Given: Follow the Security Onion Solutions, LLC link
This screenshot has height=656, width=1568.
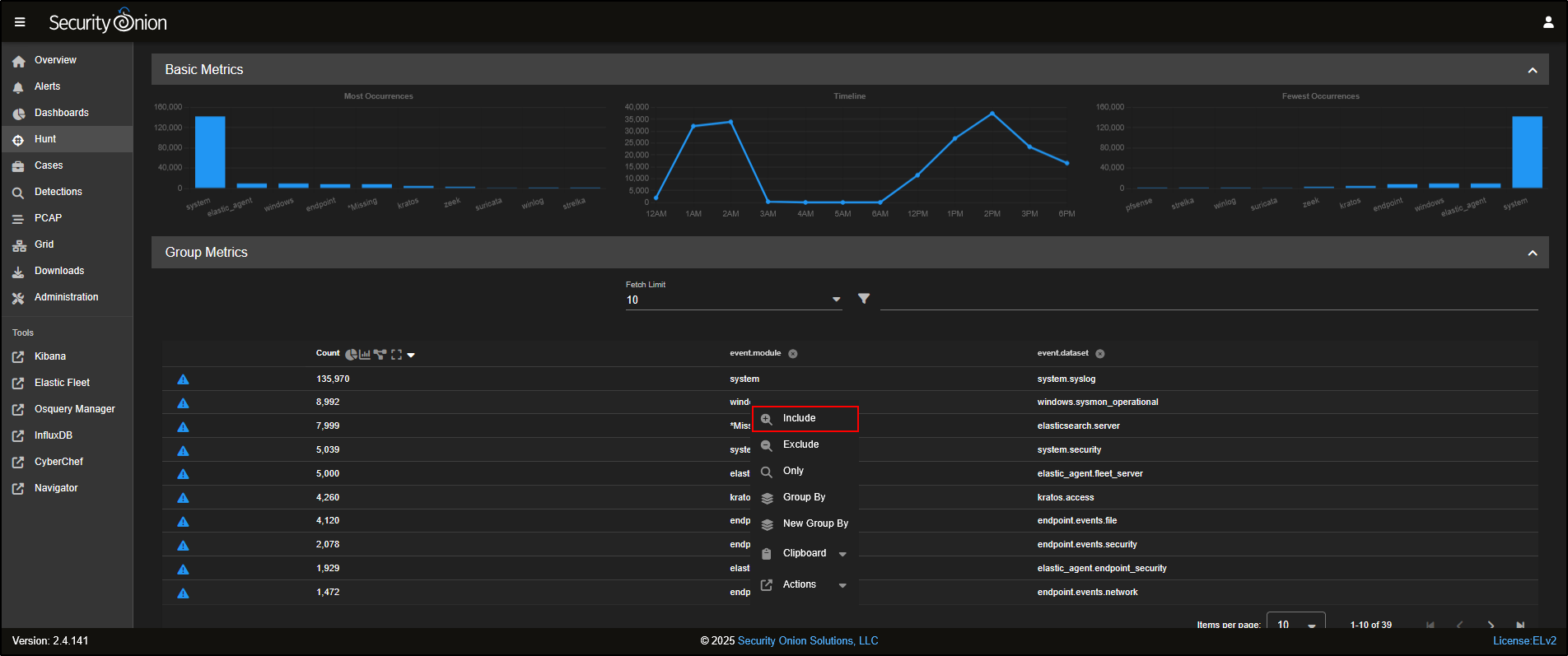Looking at the screenshot, I should [x=807, y=640].
